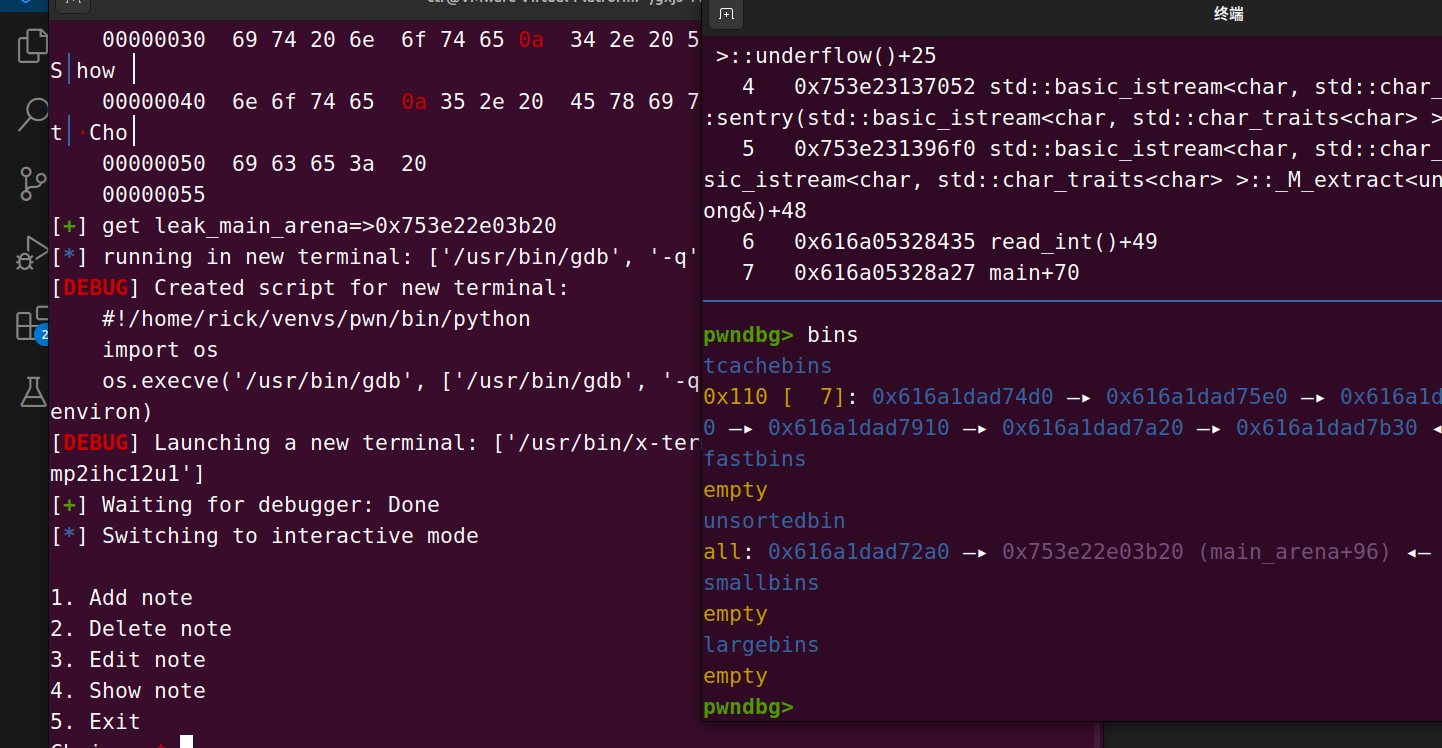
Task: Click the "2. Delete note" menu line
Action: 140,629
